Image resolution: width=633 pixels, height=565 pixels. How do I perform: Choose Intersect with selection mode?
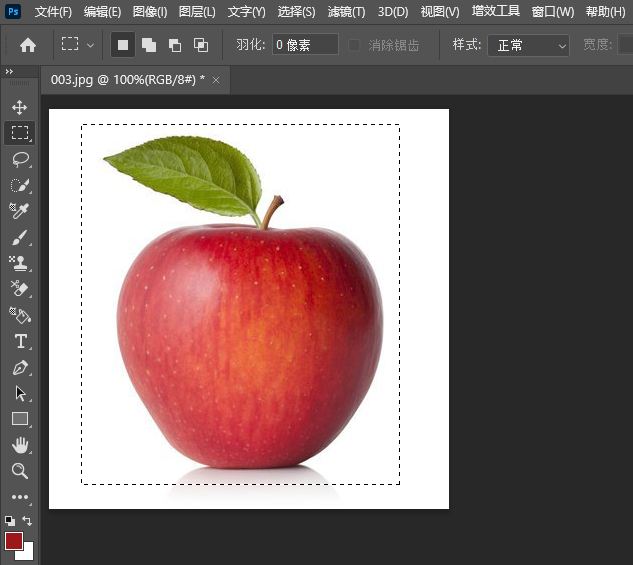tap(200, 45)
